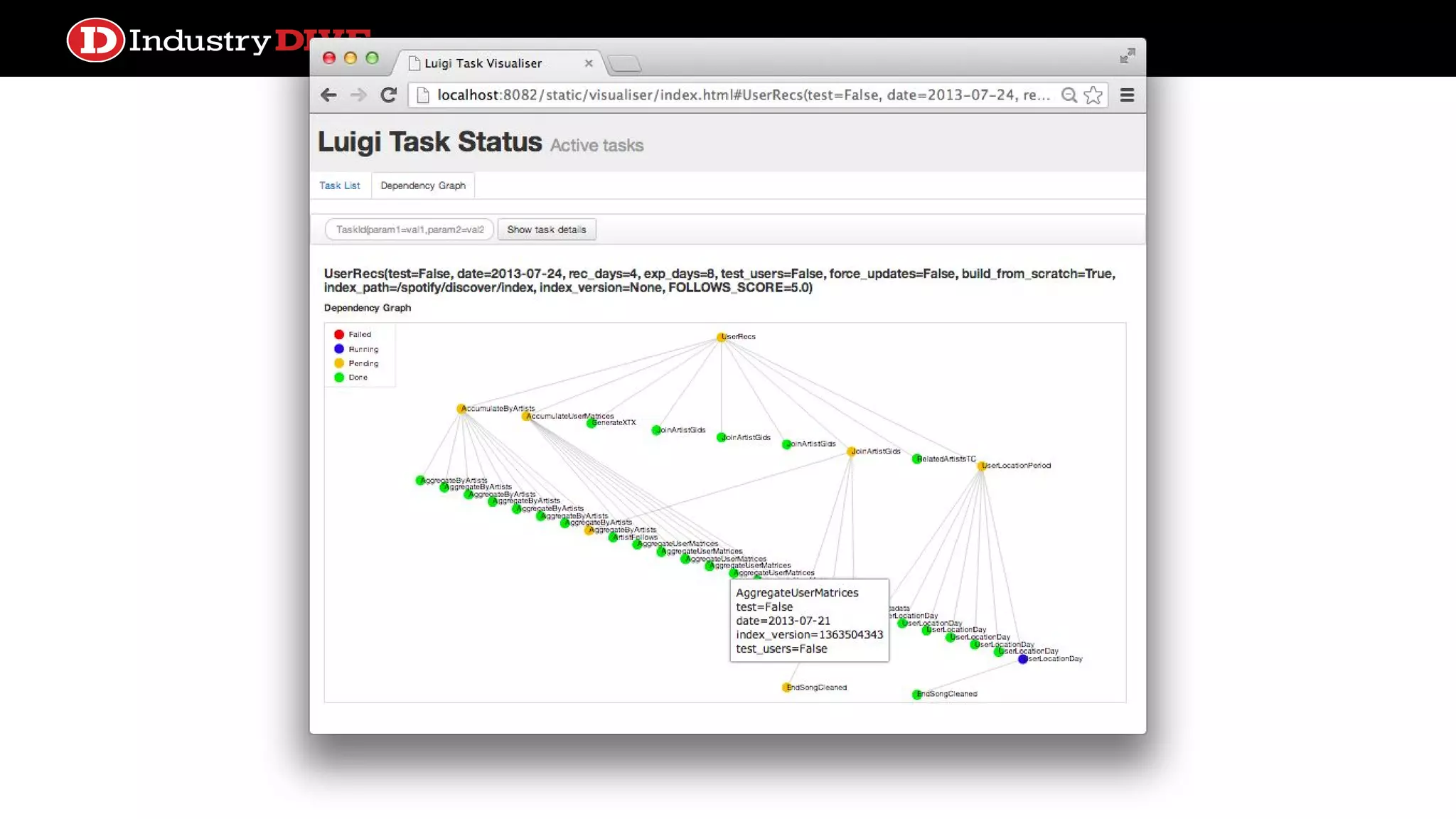Viewport: 1456px width, 819px height.
Task: Open a new browser tab
Action: (625, 64)
